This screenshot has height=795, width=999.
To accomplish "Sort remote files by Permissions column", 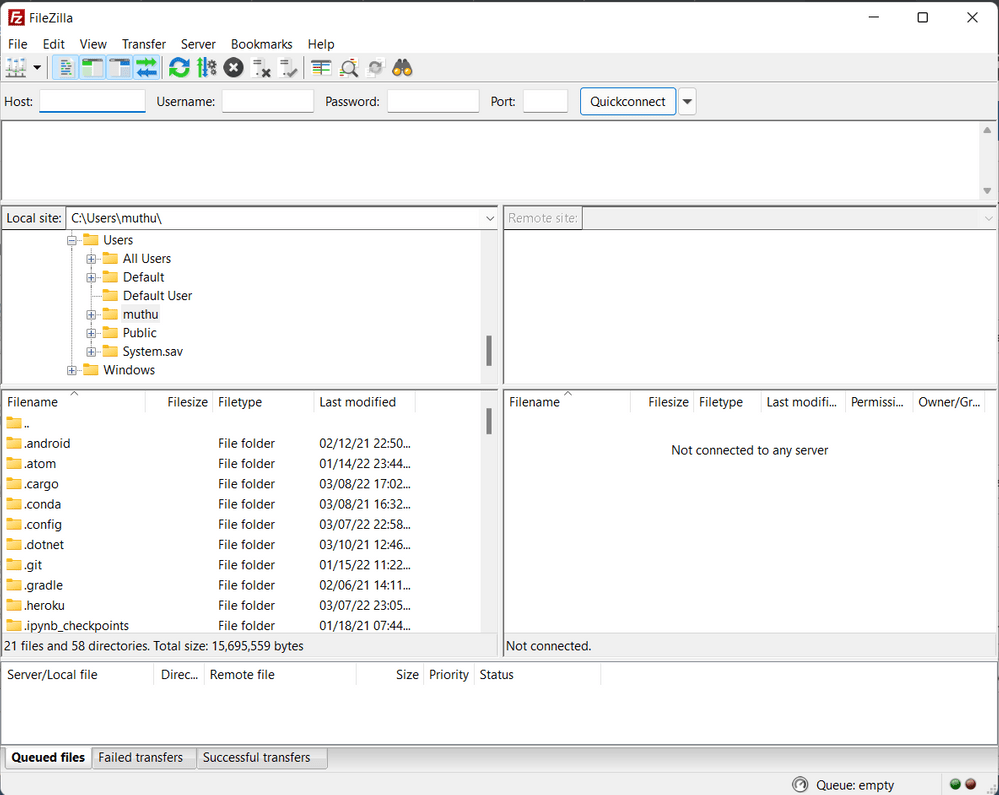I will (878, 402).
